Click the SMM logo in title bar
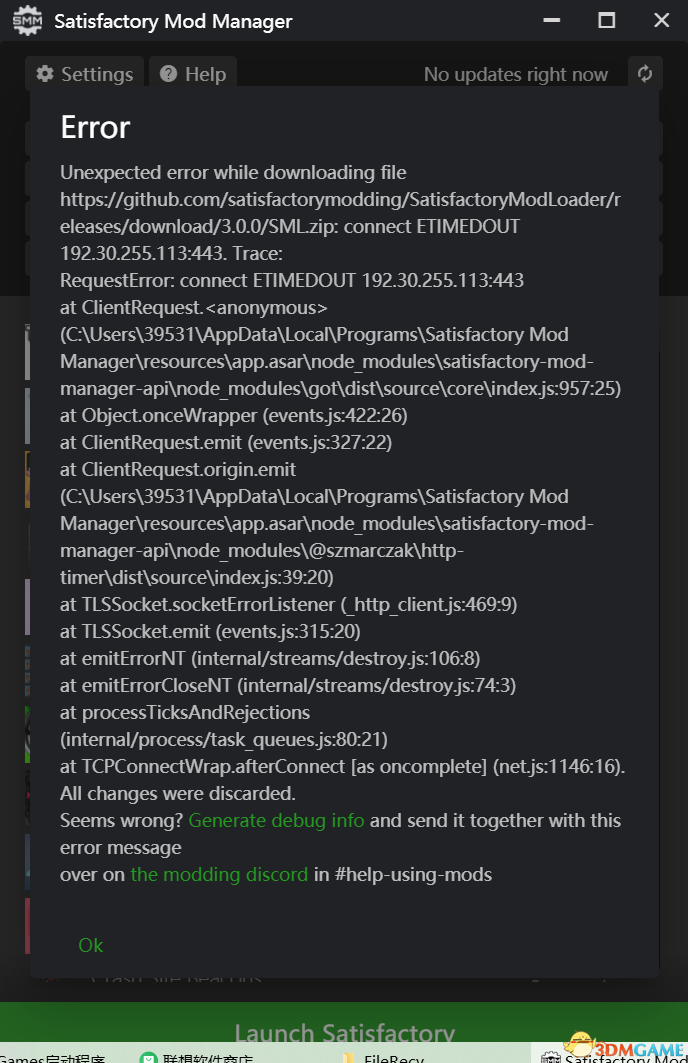 click(27, 20)
